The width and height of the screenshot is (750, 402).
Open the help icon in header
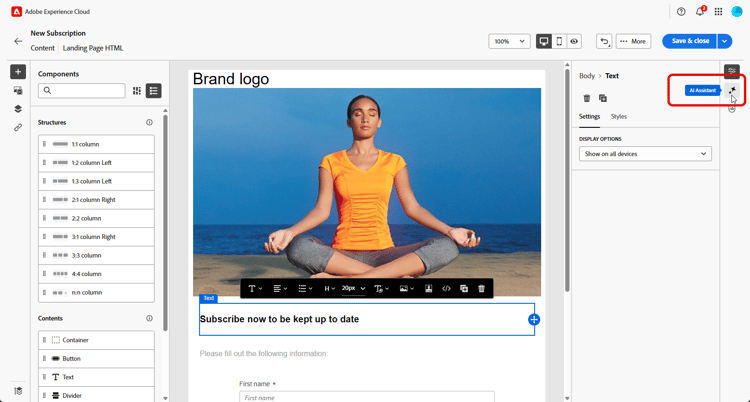[x=681, y=12]
